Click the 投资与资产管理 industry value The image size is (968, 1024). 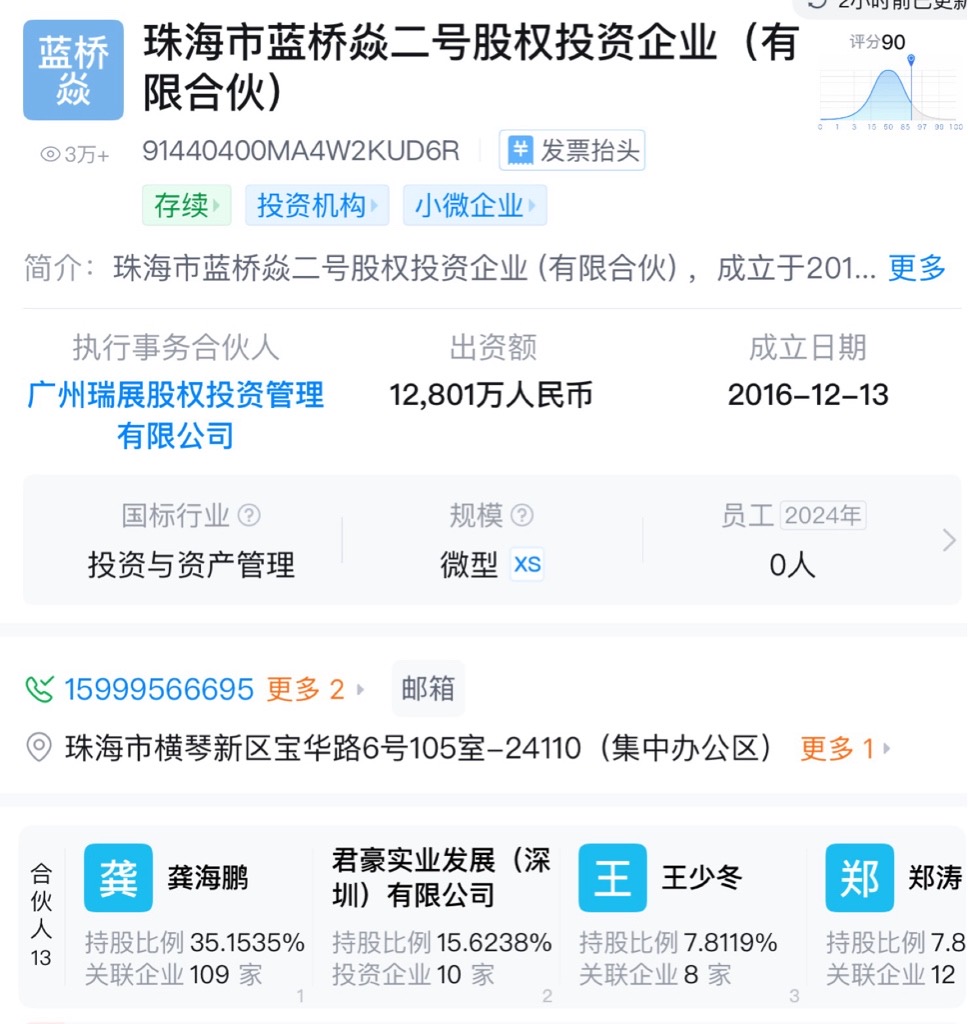pyautogui.click(x=191, y=564)
